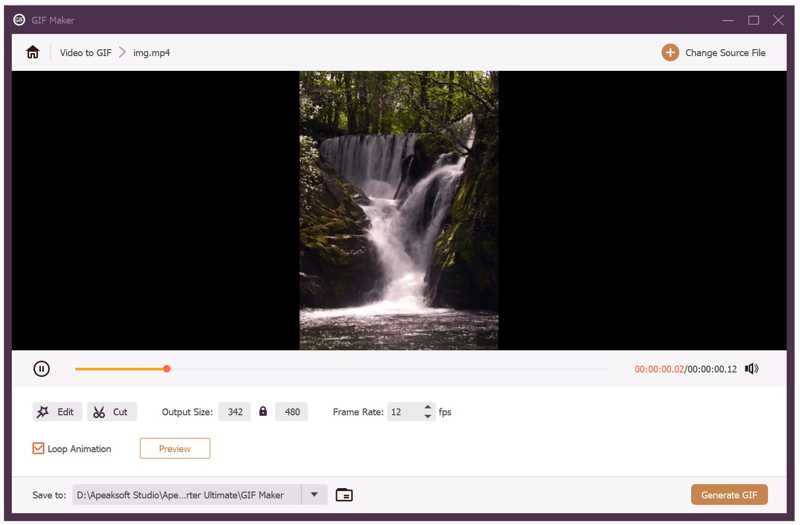Viewport: 800px width, 525px height.
Task: Click the frame rate value field
Action: pyautogui.click(x=405, y=412)
